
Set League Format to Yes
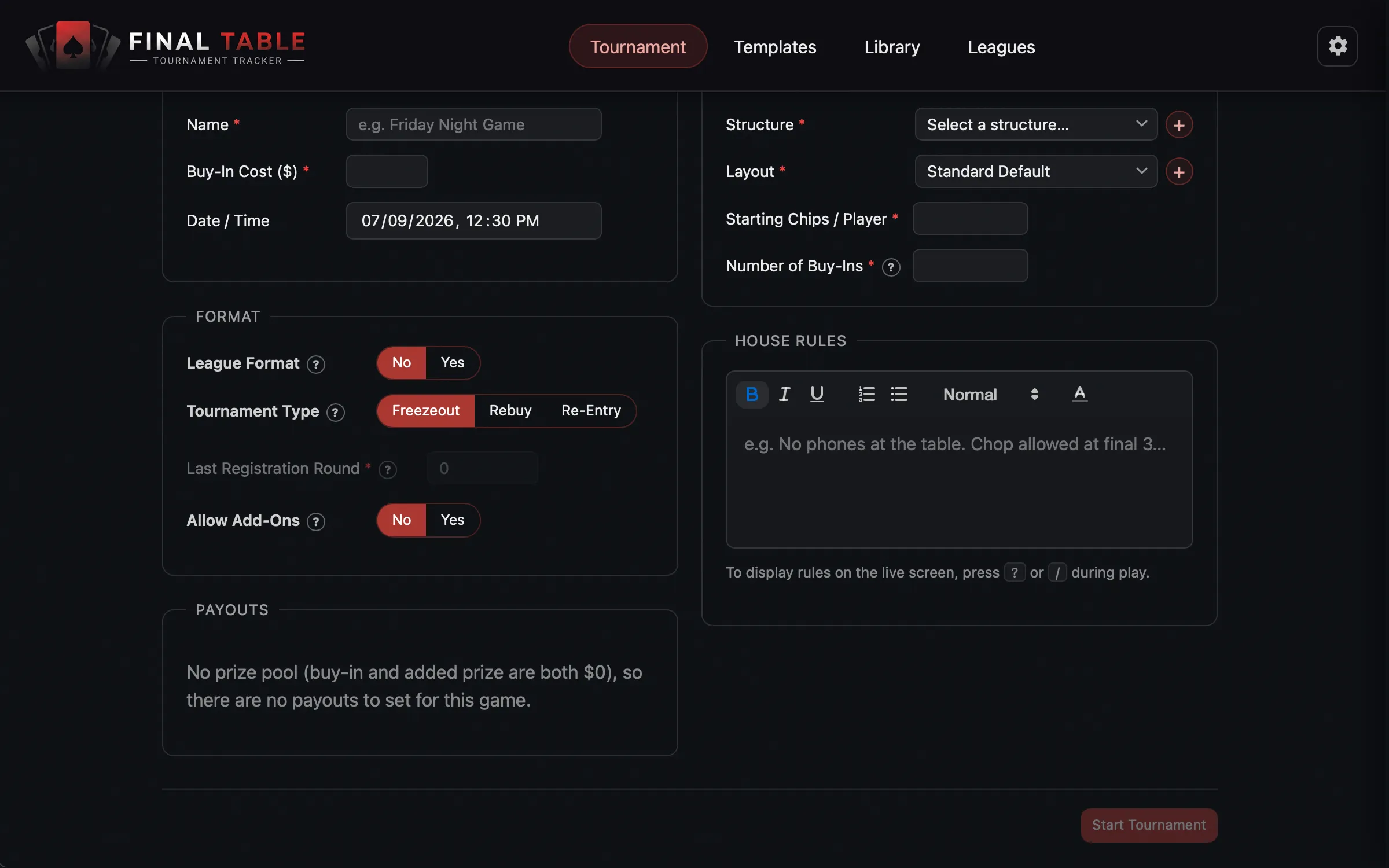tap(453, 363)
